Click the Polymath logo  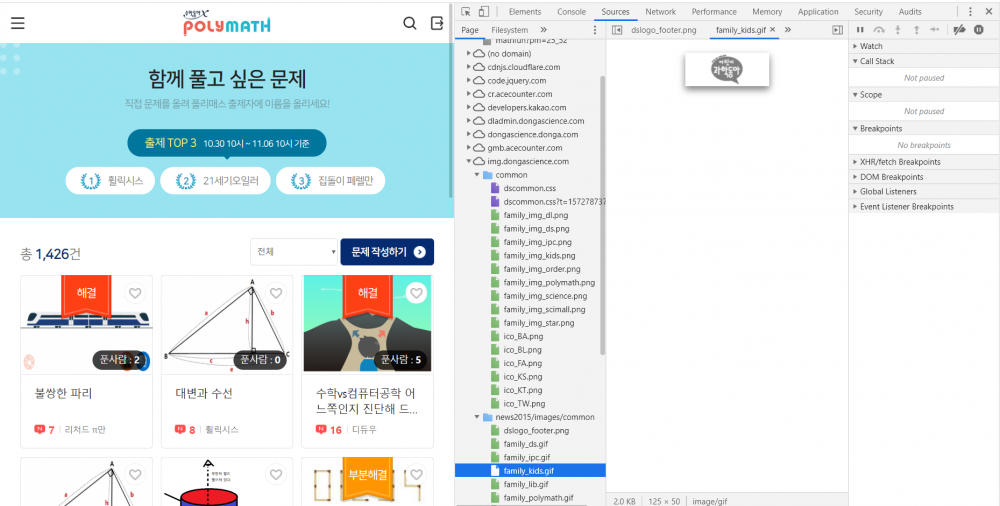point(227,23)
